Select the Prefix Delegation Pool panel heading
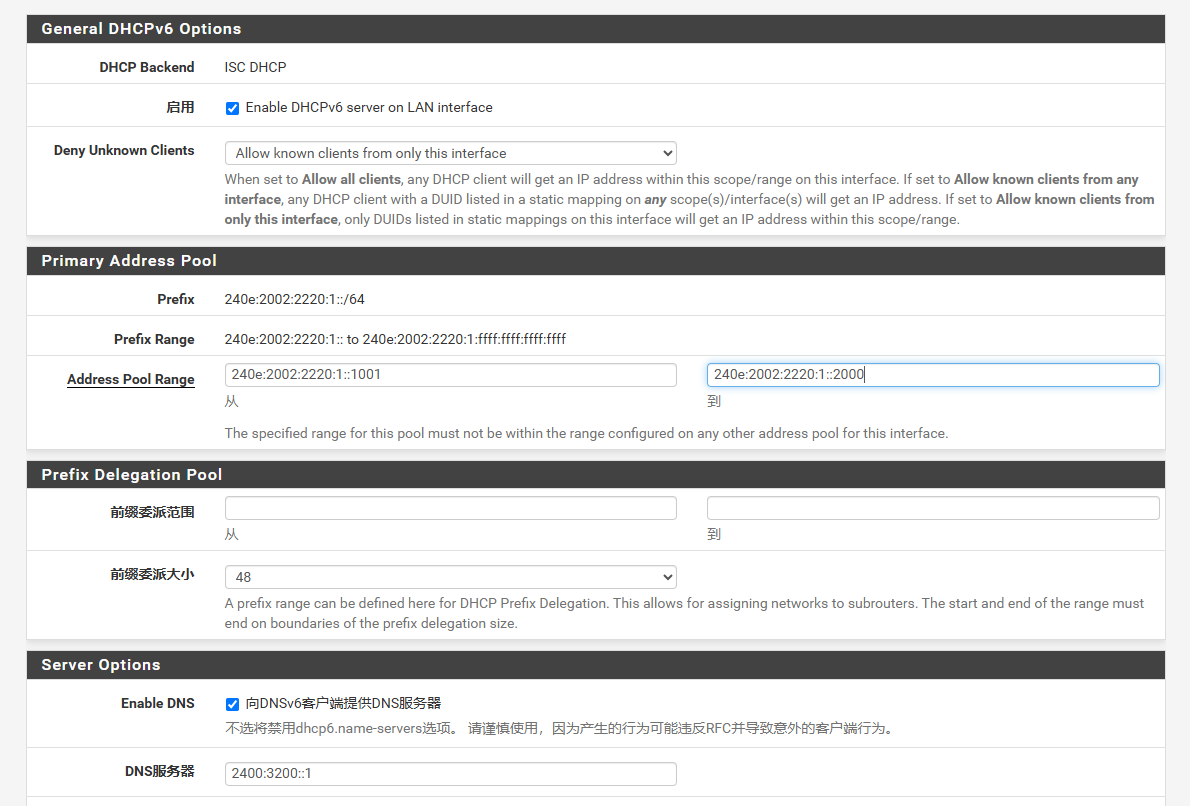Screen dimensions: 1190x806 (131, 475)
